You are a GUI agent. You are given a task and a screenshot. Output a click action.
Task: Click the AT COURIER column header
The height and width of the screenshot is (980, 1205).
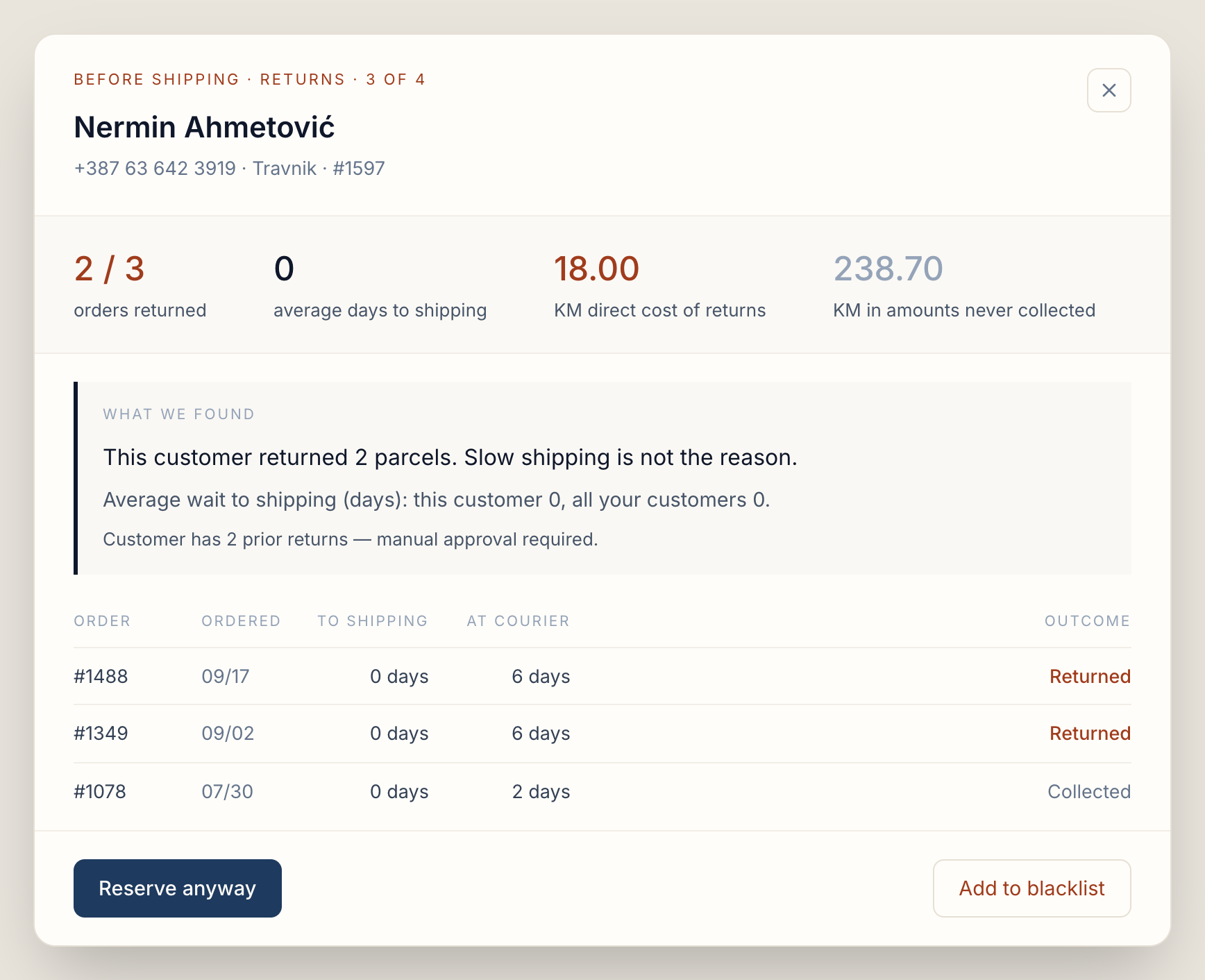point(518,621)
